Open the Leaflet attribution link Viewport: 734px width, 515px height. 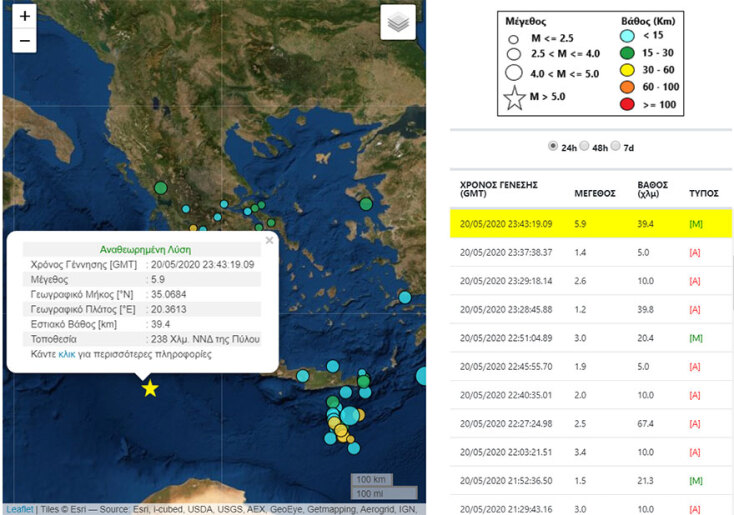[x=18, y=509]
